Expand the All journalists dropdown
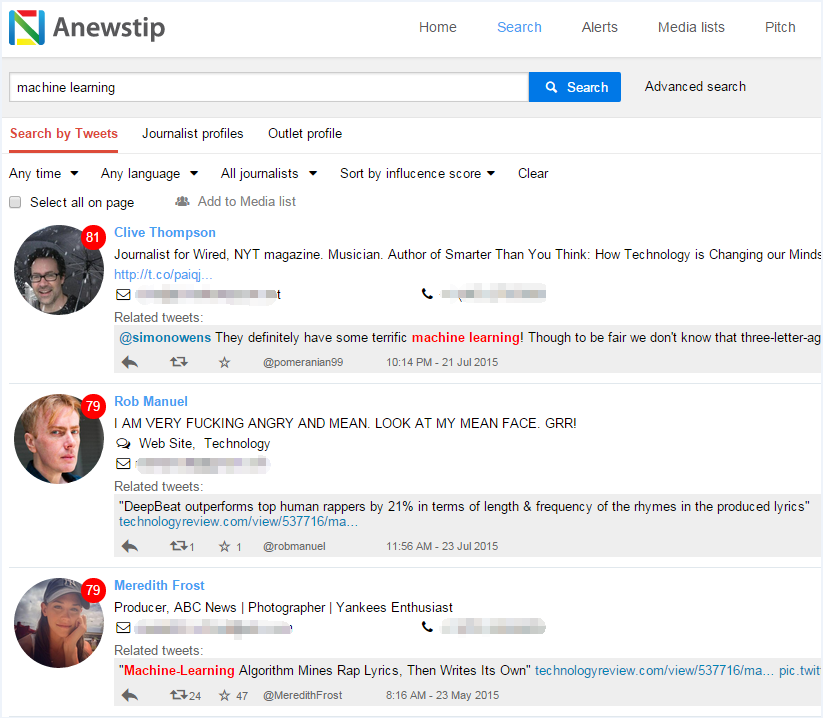Image resolution: width=823 pixels, height=718 pixels. pyautogui.click(x=269, y=174)
